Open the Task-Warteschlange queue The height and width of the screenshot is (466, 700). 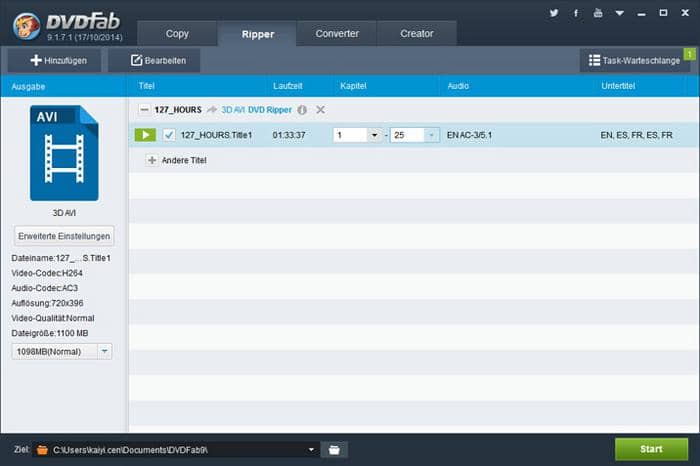[634, 60]
